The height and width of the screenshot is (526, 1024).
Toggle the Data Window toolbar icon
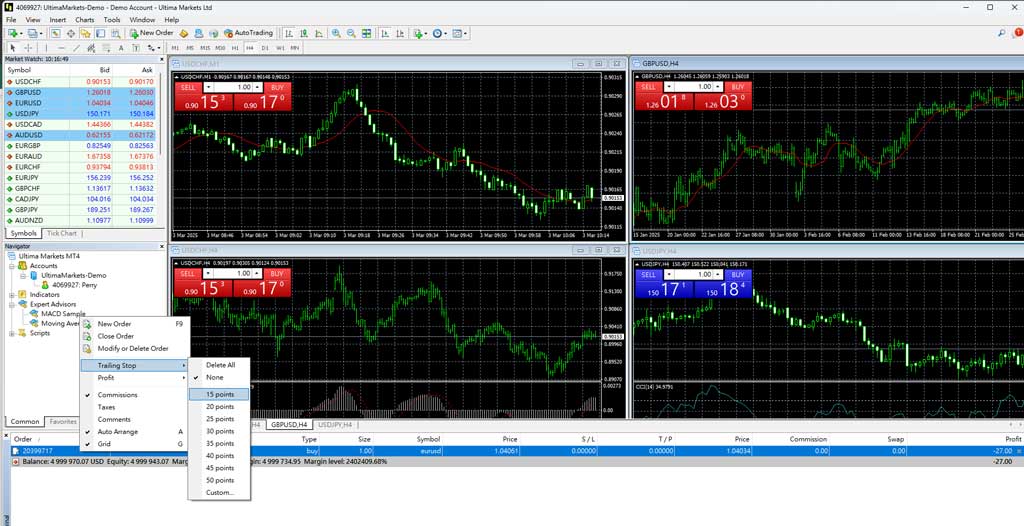point(71,33)
